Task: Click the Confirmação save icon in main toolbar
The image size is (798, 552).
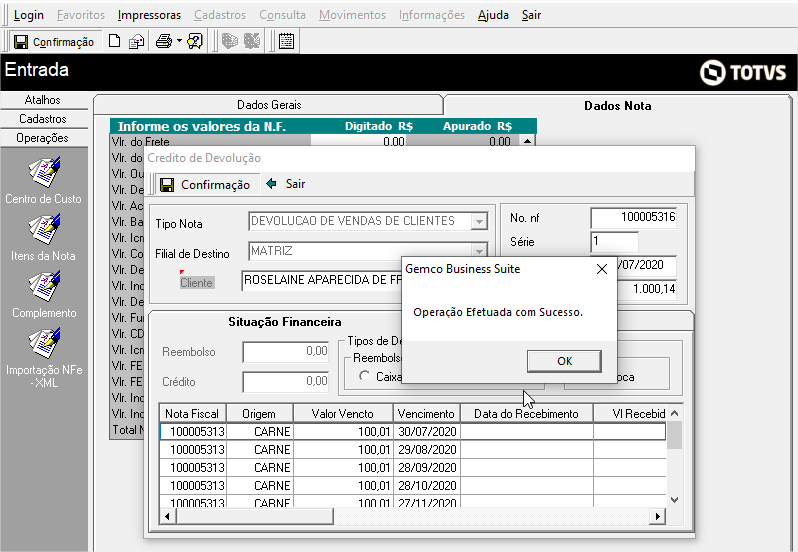Action: (21, 42)
